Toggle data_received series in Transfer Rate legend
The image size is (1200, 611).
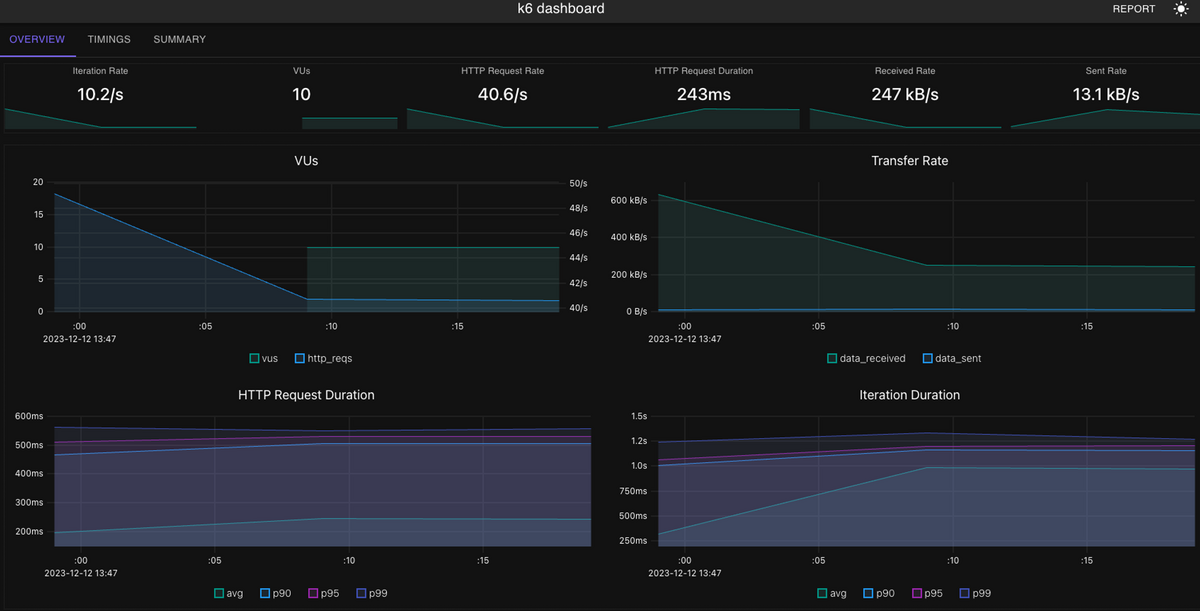(x=866, y=358)
